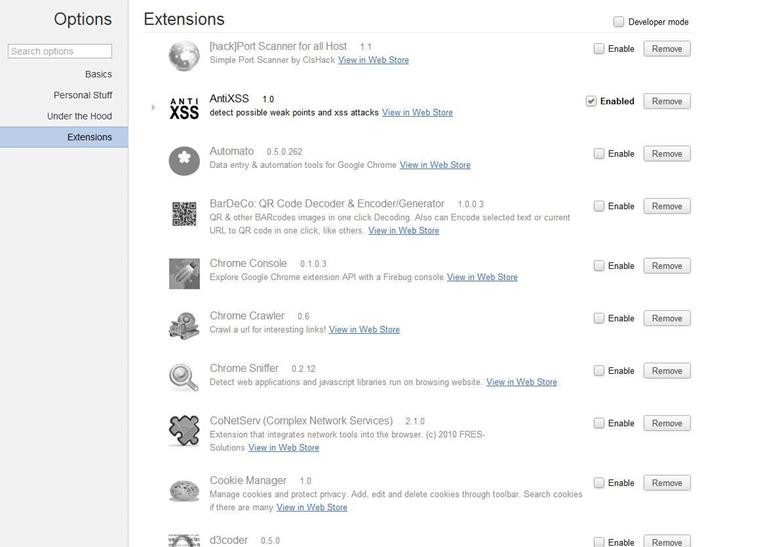Go to Under the Hood settings
The height and width of the screenshot is (547, 780).
79,116
